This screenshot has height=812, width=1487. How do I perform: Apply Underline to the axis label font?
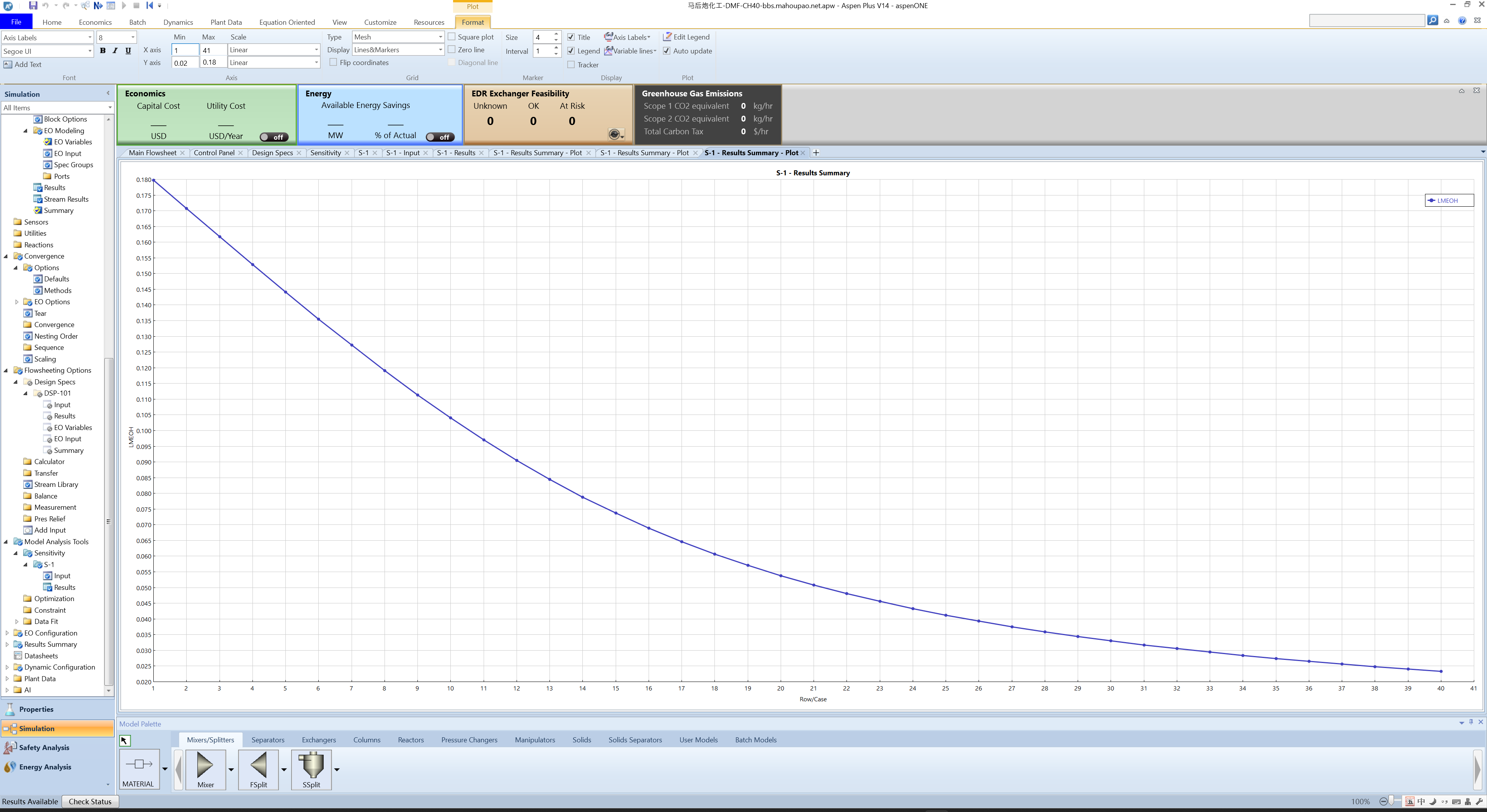pos(128,51)
